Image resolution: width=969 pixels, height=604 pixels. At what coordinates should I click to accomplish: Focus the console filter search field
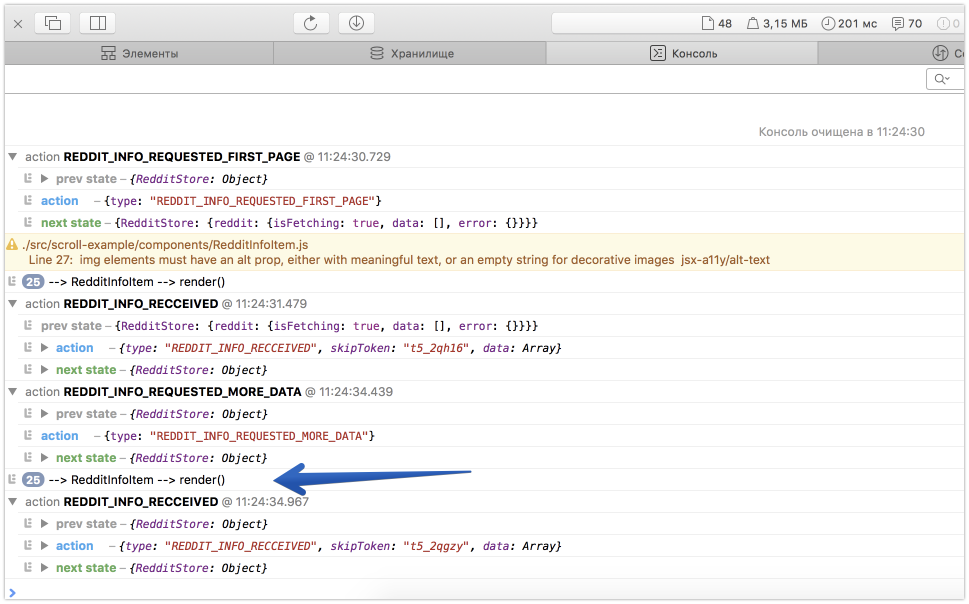(945, 79)
